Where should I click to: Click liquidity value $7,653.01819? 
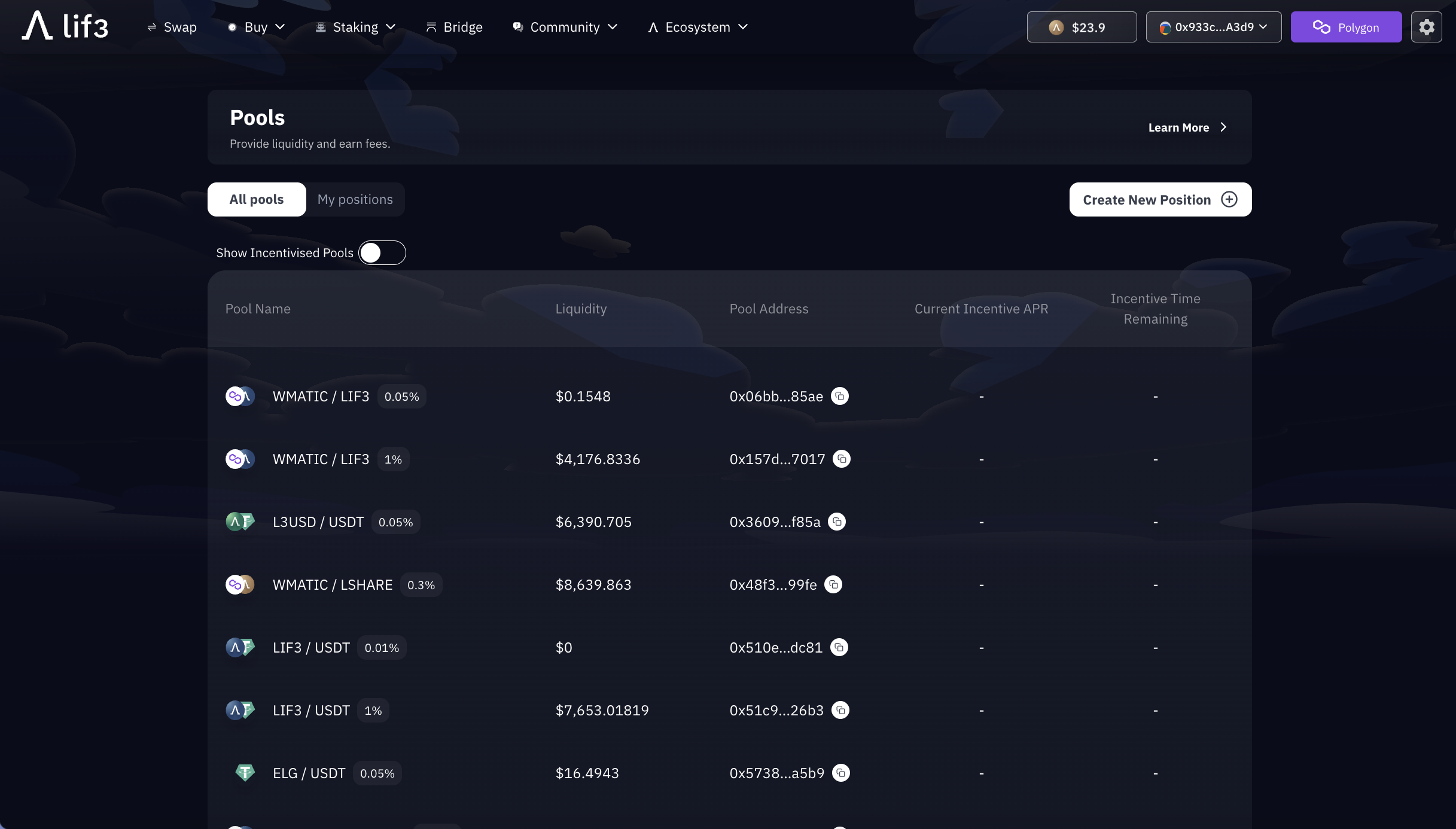tap(602, 711)
